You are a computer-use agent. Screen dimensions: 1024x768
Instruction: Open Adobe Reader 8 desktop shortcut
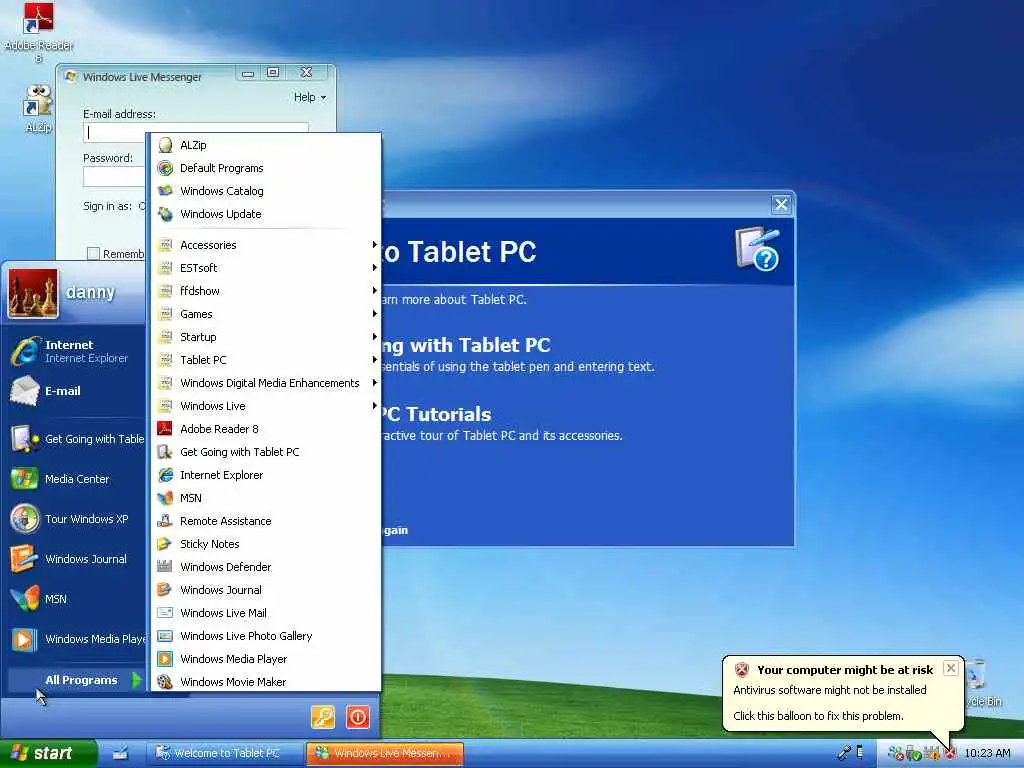(x=38, y=31)
